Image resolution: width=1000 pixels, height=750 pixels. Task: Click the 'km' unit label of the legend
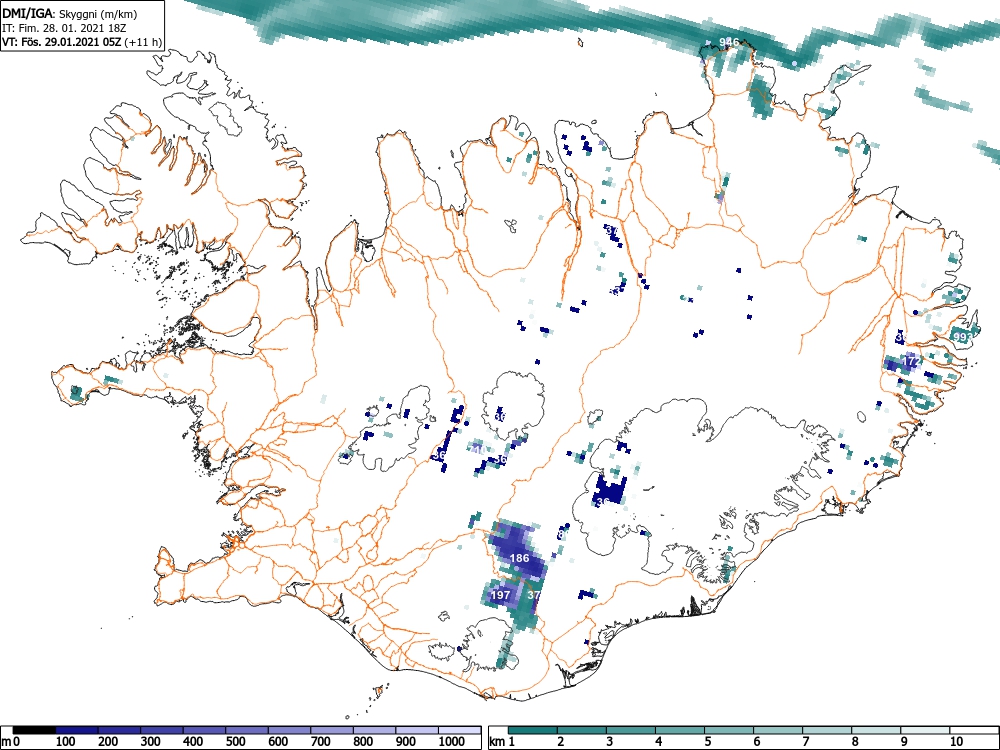tap(497, 742)
